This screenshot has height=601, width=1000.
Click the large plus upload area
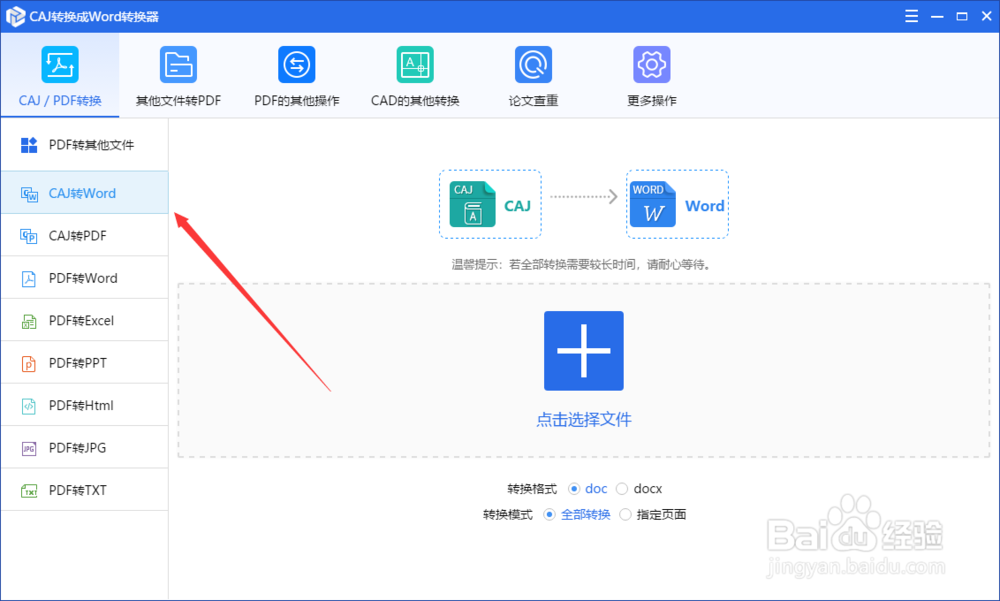583,350
